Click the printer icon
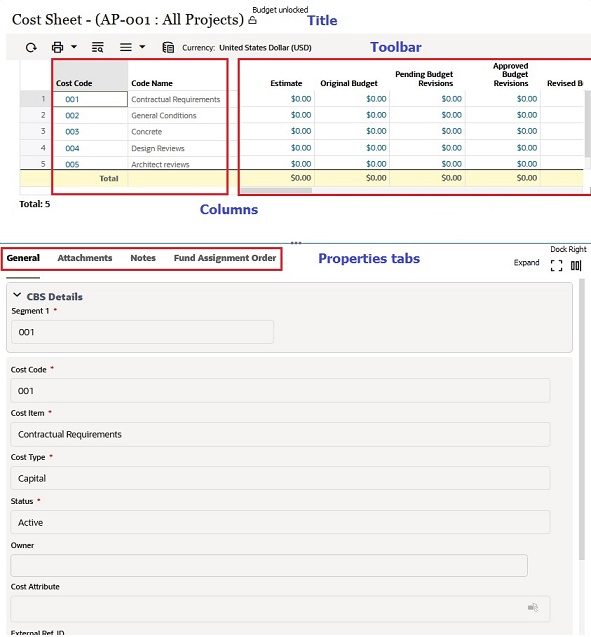The height and width of the screenshot is (637, 591). (57, 48)
